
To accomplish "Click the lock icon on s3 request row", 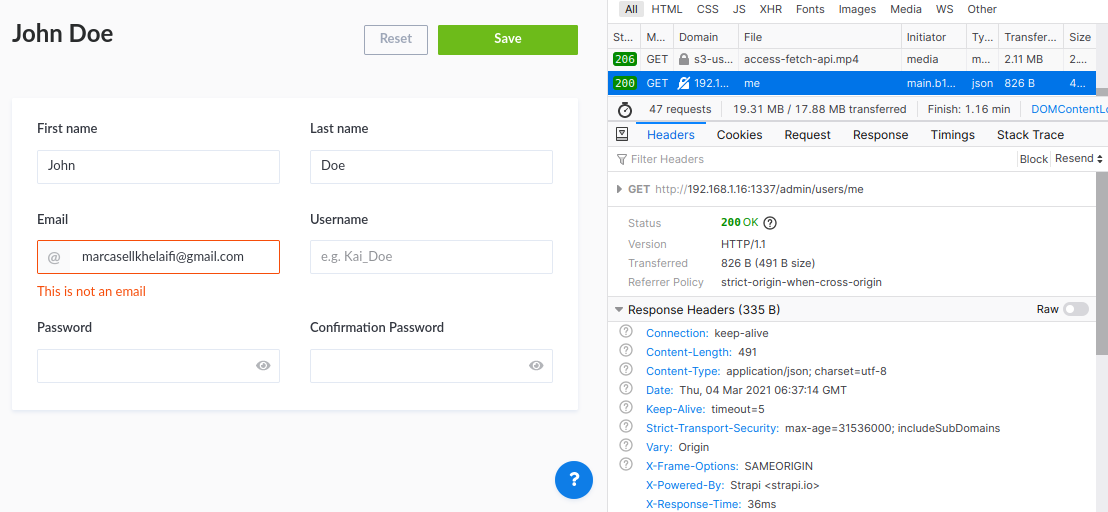I will click(683, 59).
